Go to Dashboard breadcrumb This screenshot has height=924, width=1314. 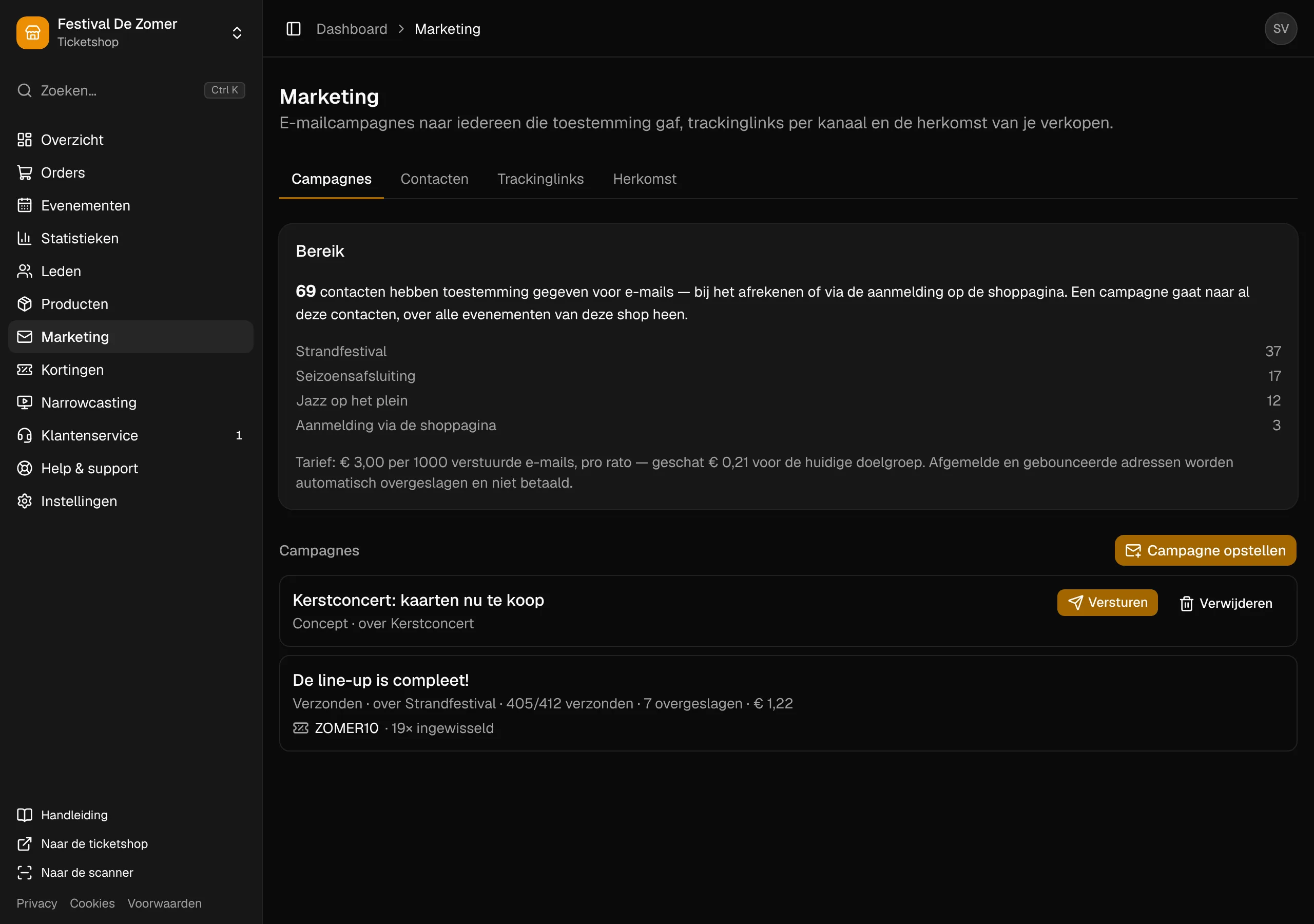click(352, 29)
